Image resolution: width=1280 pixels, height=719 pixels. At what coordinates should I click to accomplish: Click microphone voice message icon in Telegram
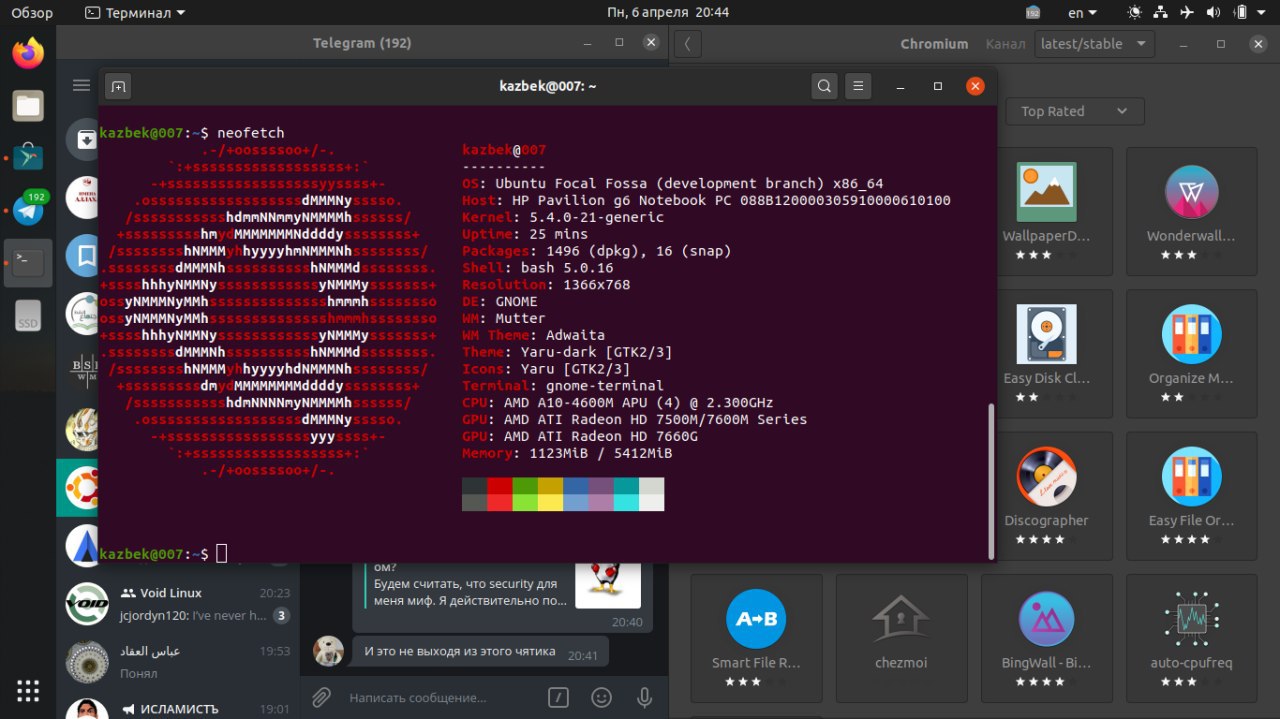pos(645,697)
